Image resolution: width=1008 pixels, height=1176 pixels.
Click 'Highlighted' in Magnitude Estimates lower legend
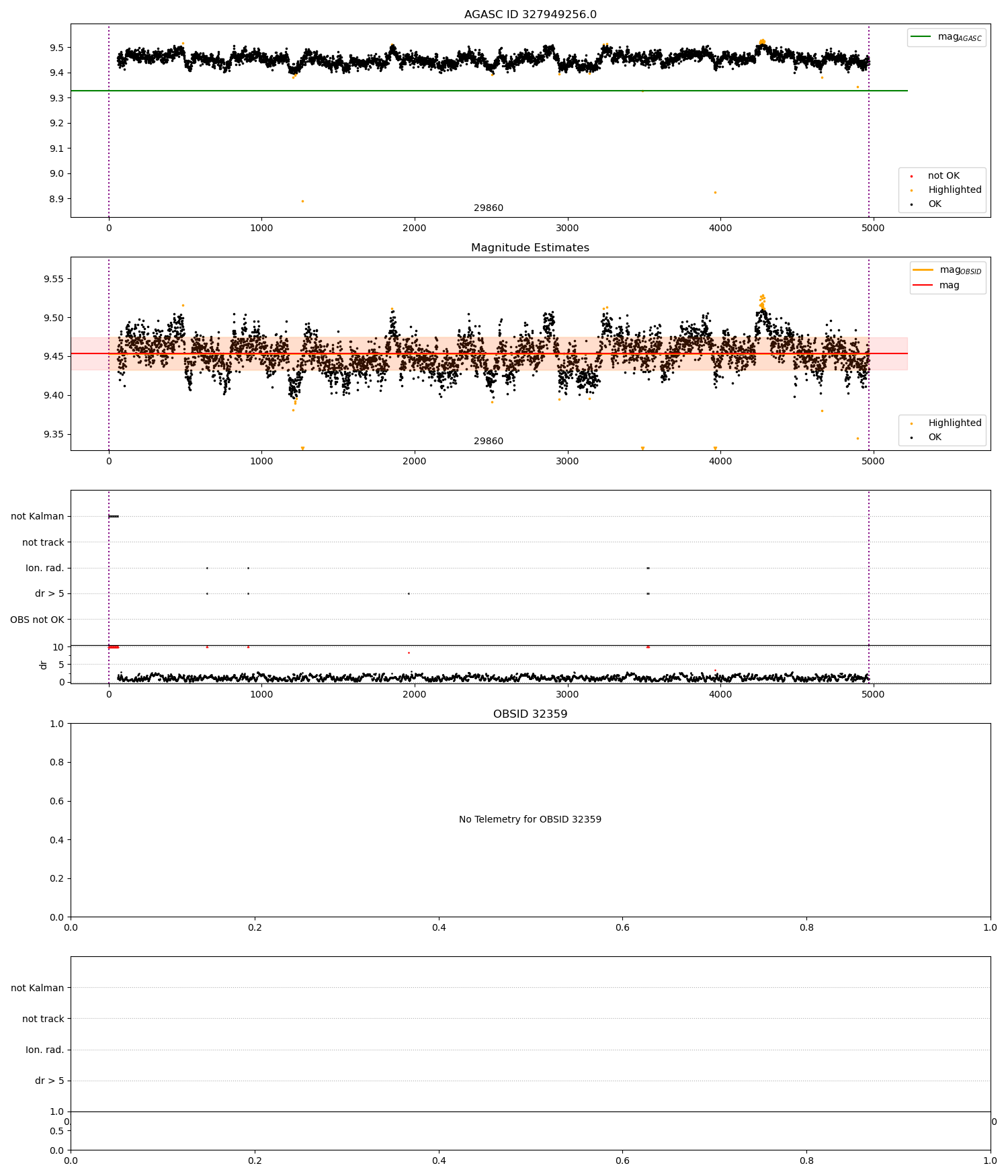point(954,423)
